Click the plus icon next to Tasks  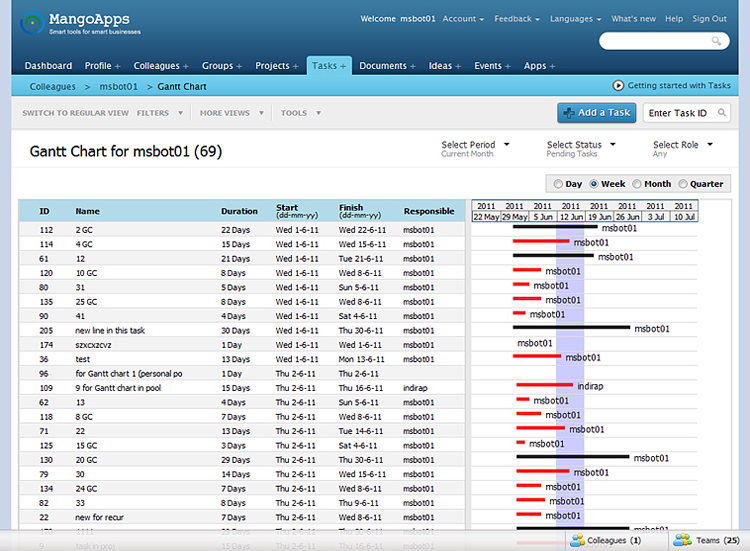click(x=343, y=66)
